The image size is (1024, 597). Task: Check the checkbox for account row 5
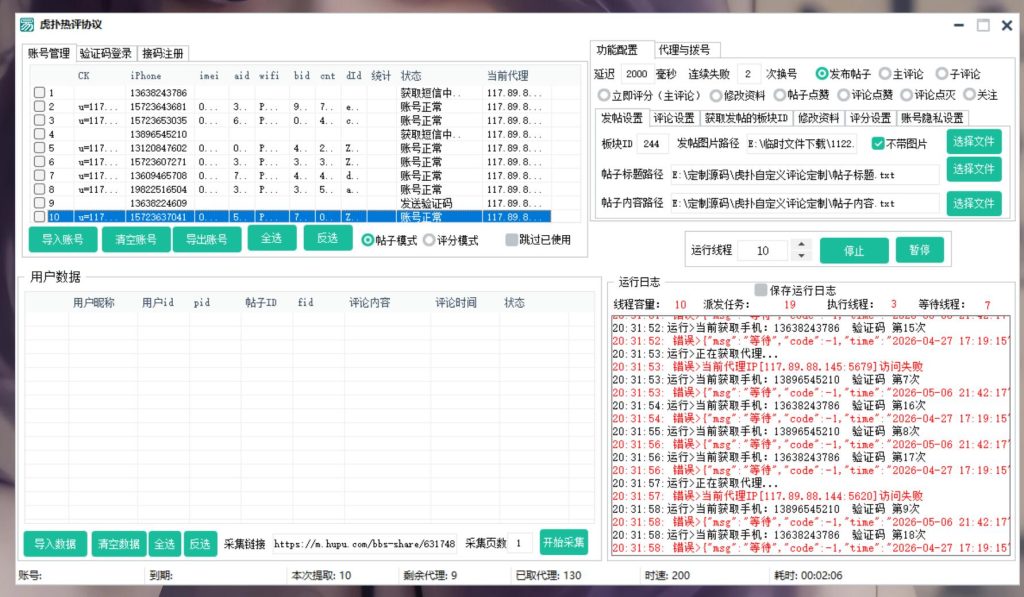(x=39, y=148)
